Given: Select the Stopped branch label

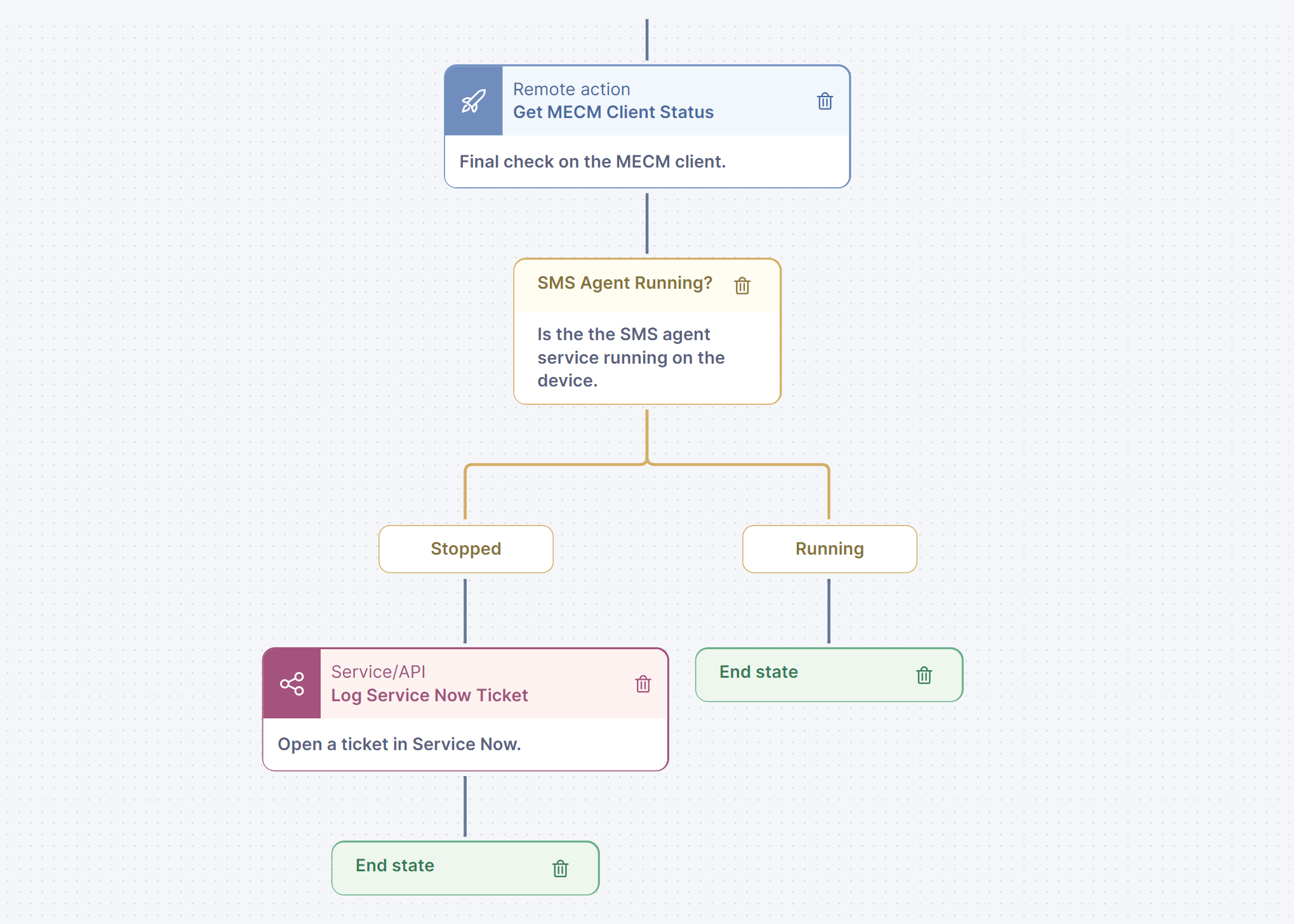Looking at the screenshot, I should [x=465, y=549].
